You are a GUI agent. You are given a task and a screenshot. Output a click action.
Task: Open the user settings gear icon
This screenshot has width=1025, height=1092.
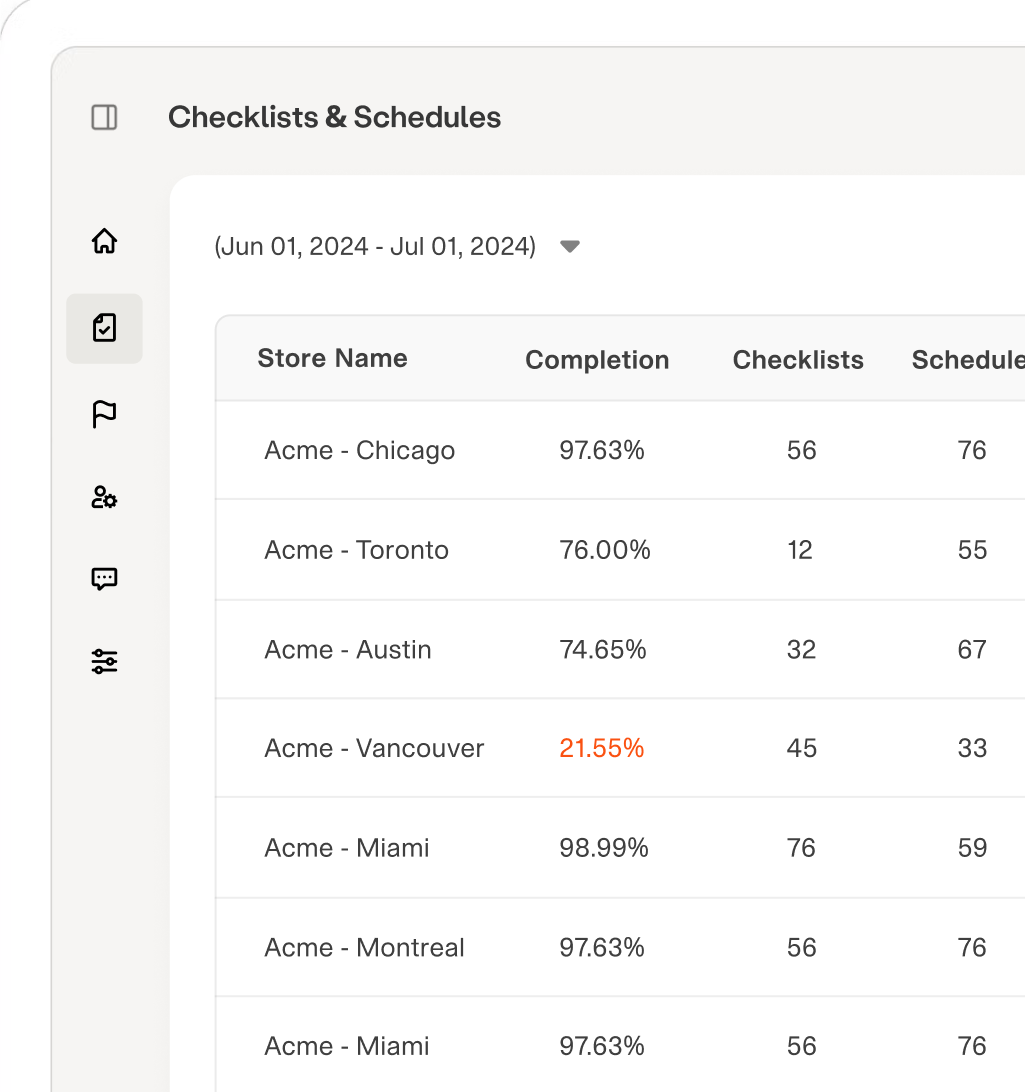[x=104, y=497]
